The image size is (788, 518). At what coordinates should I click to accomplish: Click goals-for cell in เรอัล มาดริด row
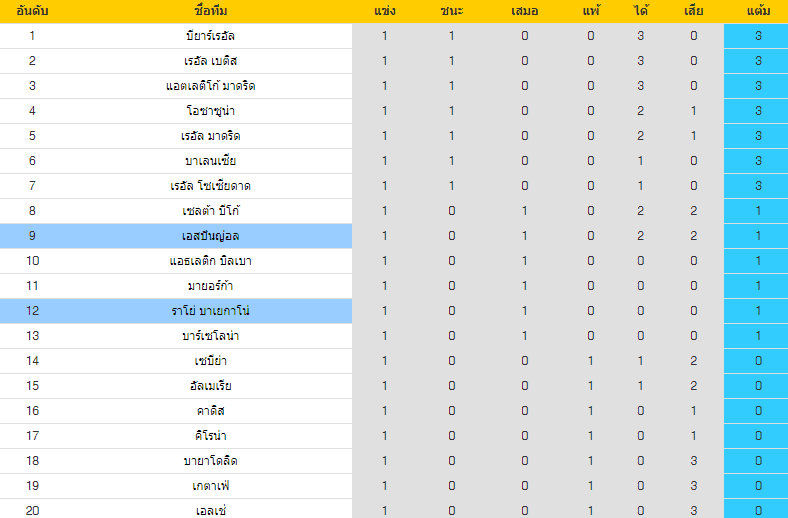point(640,136)
